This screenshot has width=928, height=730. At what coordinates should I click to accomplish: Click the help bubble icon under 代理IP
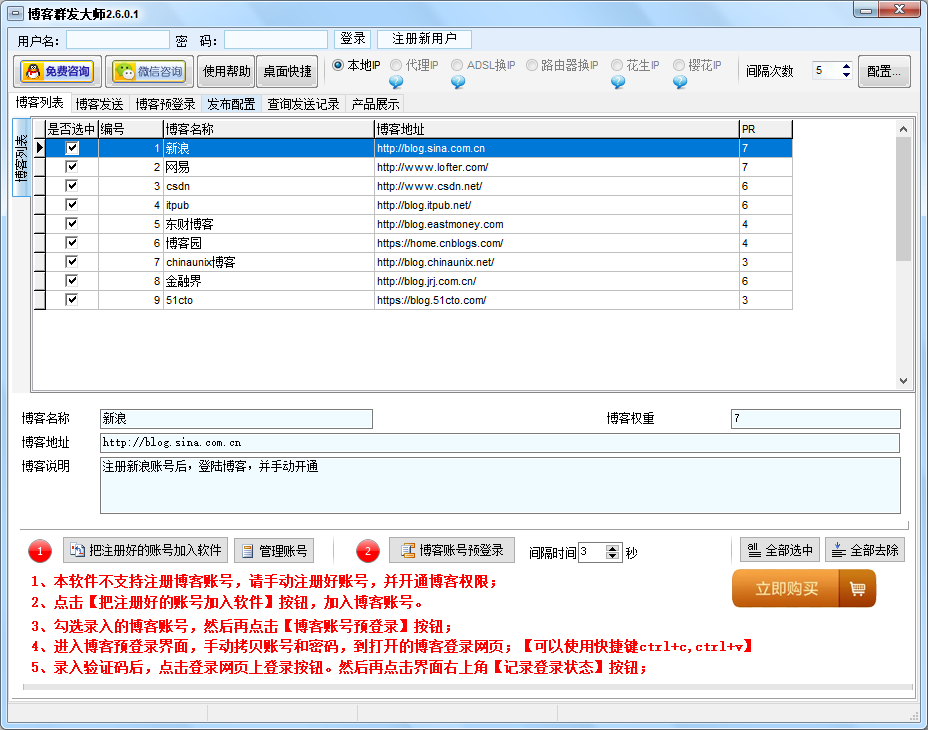[396, 83]
